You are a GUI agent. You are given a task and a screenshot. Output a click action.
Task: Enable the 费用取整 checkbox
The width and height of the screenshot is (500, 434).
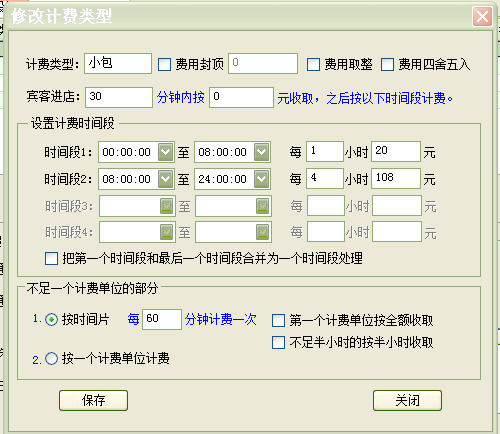(x=313, y=64)
